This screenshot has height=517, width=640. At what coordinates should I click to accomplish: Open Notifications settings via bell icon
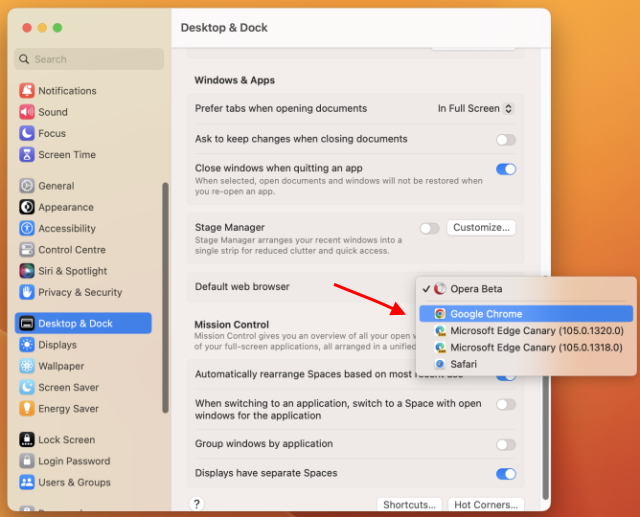(x=27, y=91)
